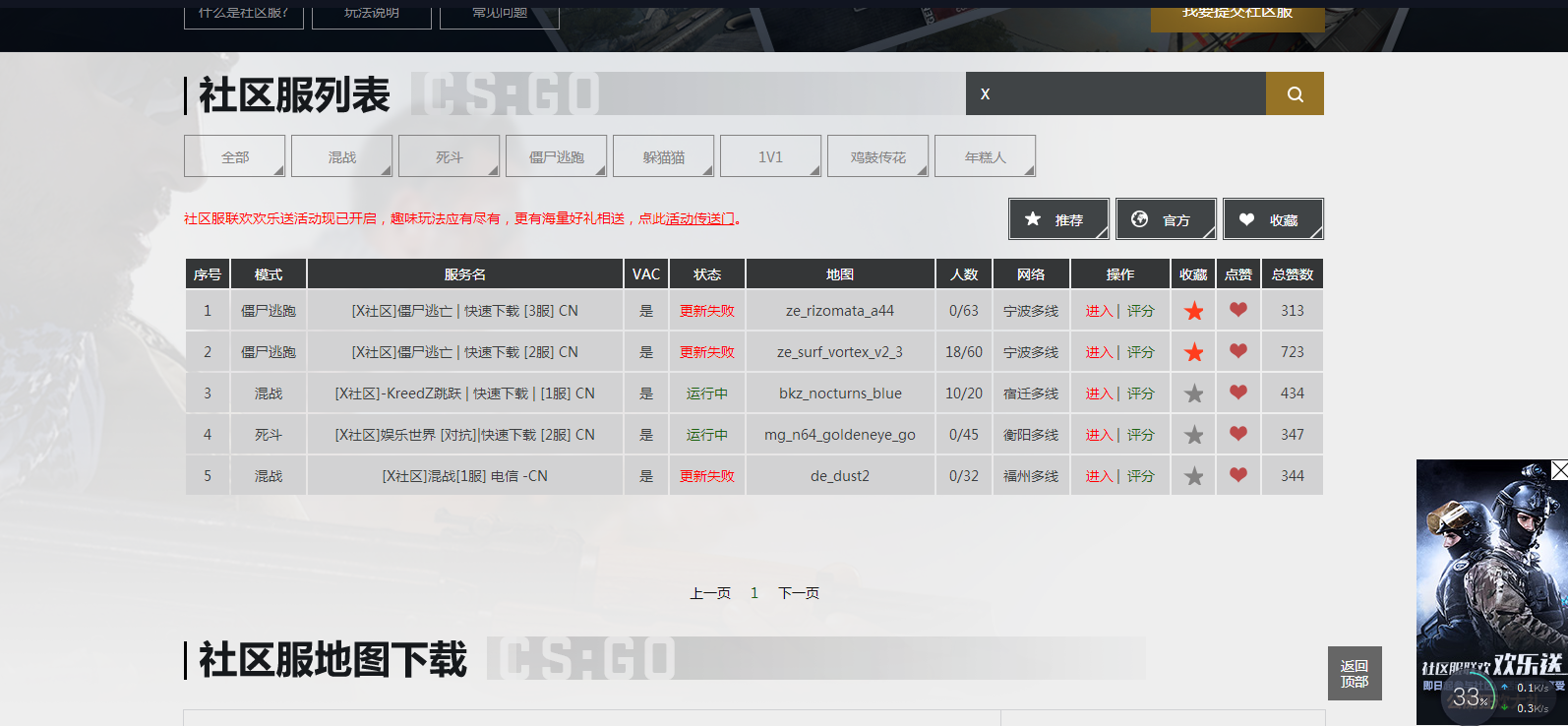Viewport: 1568px width, 726px height.
Task: Click the search magnifier button
Action: [1295, 94]
